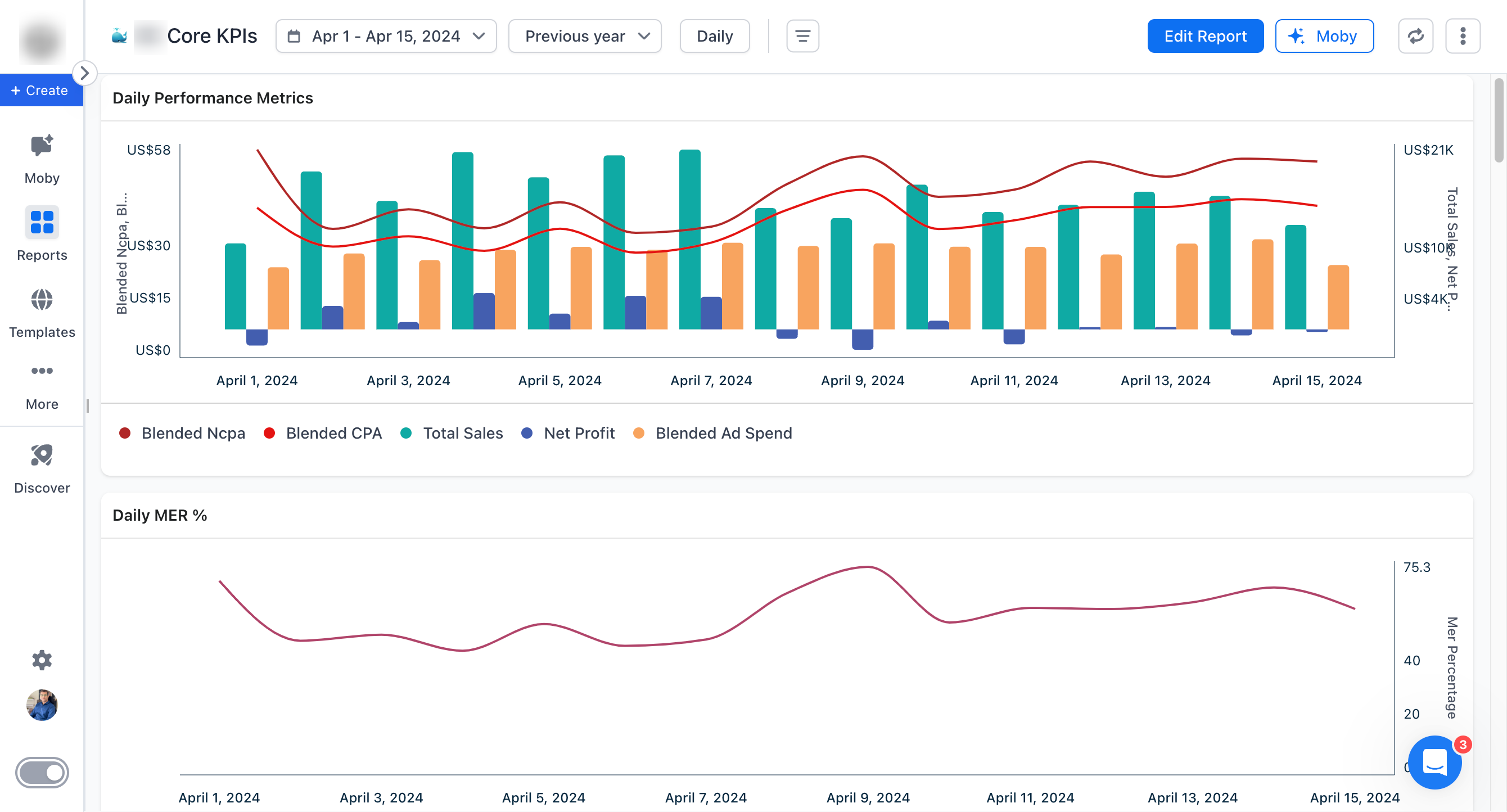Screen dimensions: 1507x812
Task: Open the filter lines icon
Action: point(802,37)
